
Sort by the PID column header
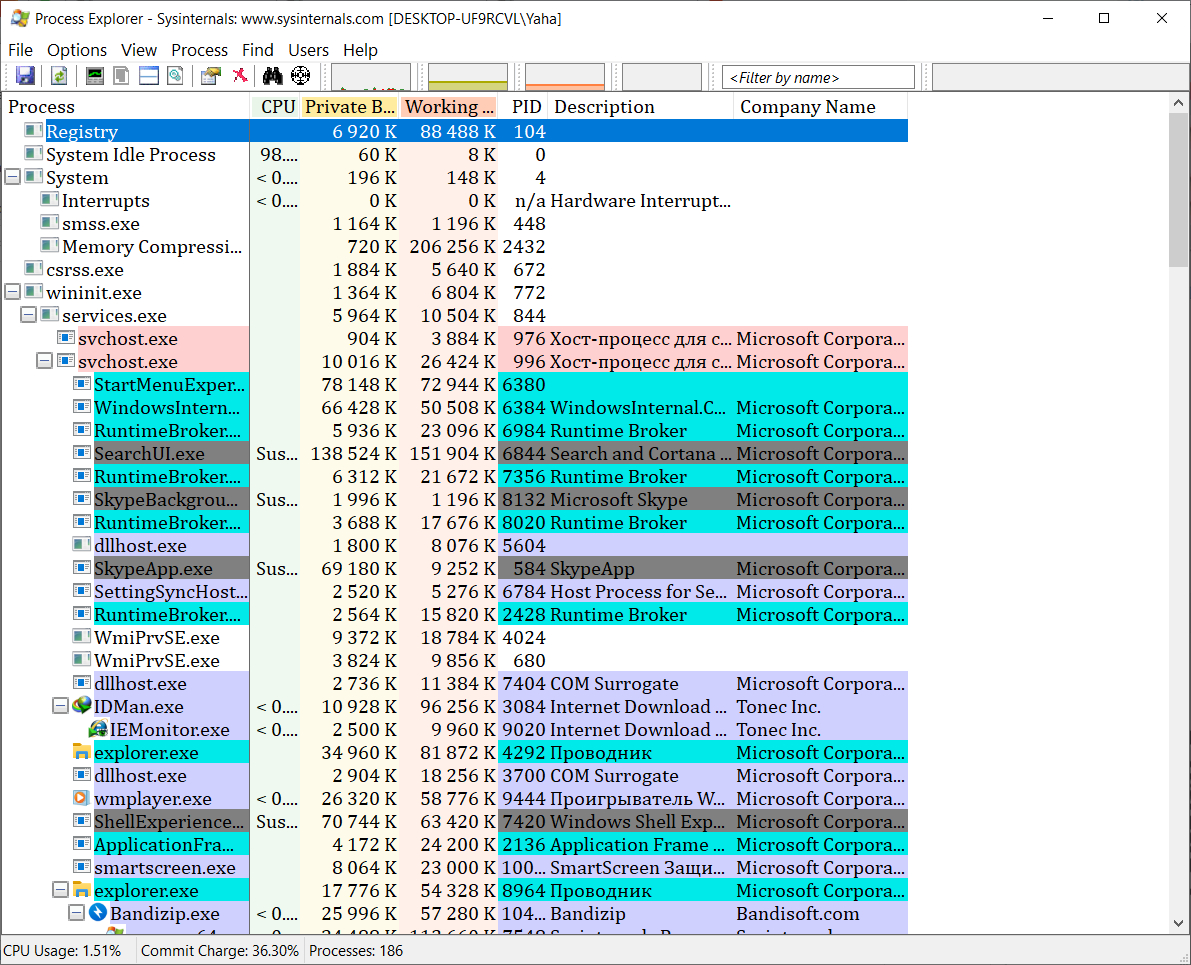click(x=524, y=106)
